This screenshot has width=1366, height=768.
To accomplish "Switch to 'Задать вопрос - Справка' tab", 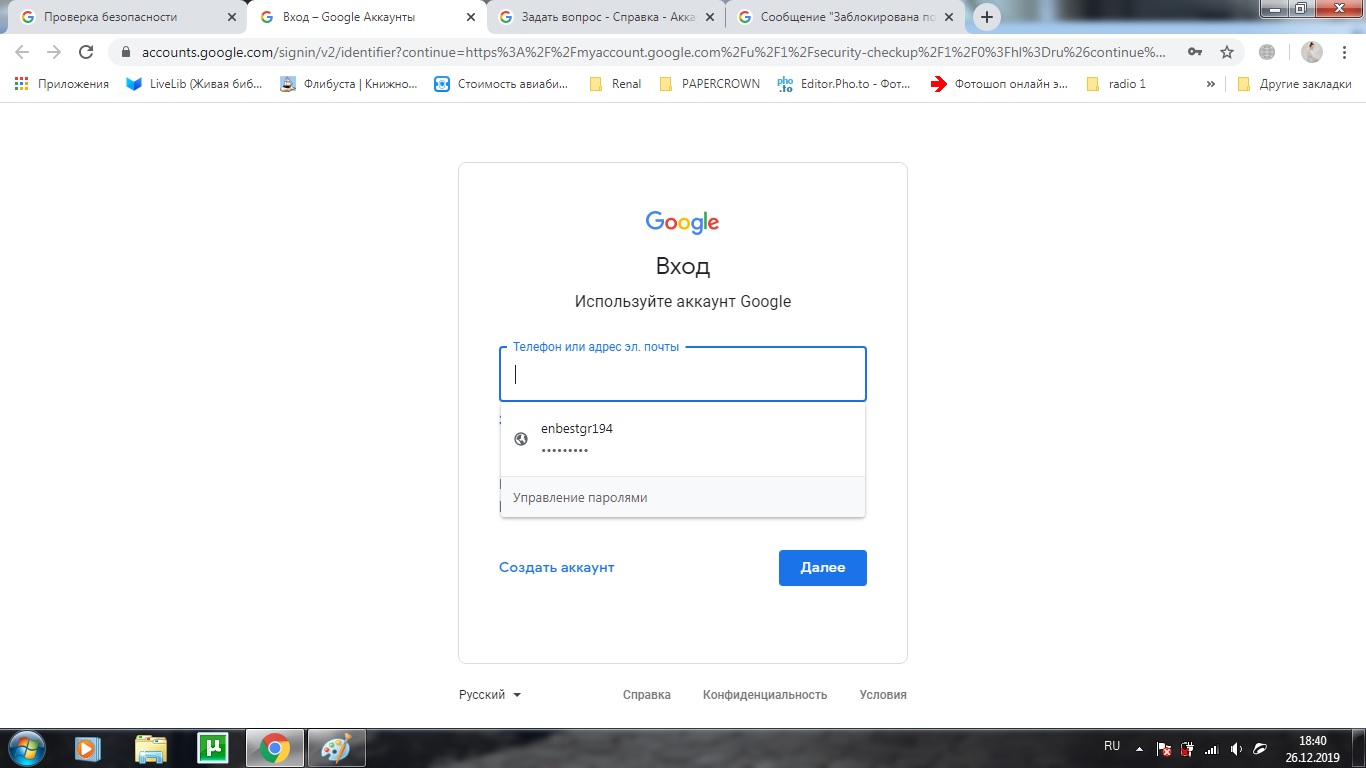I will pyautogui.click(x=604, y=17).
